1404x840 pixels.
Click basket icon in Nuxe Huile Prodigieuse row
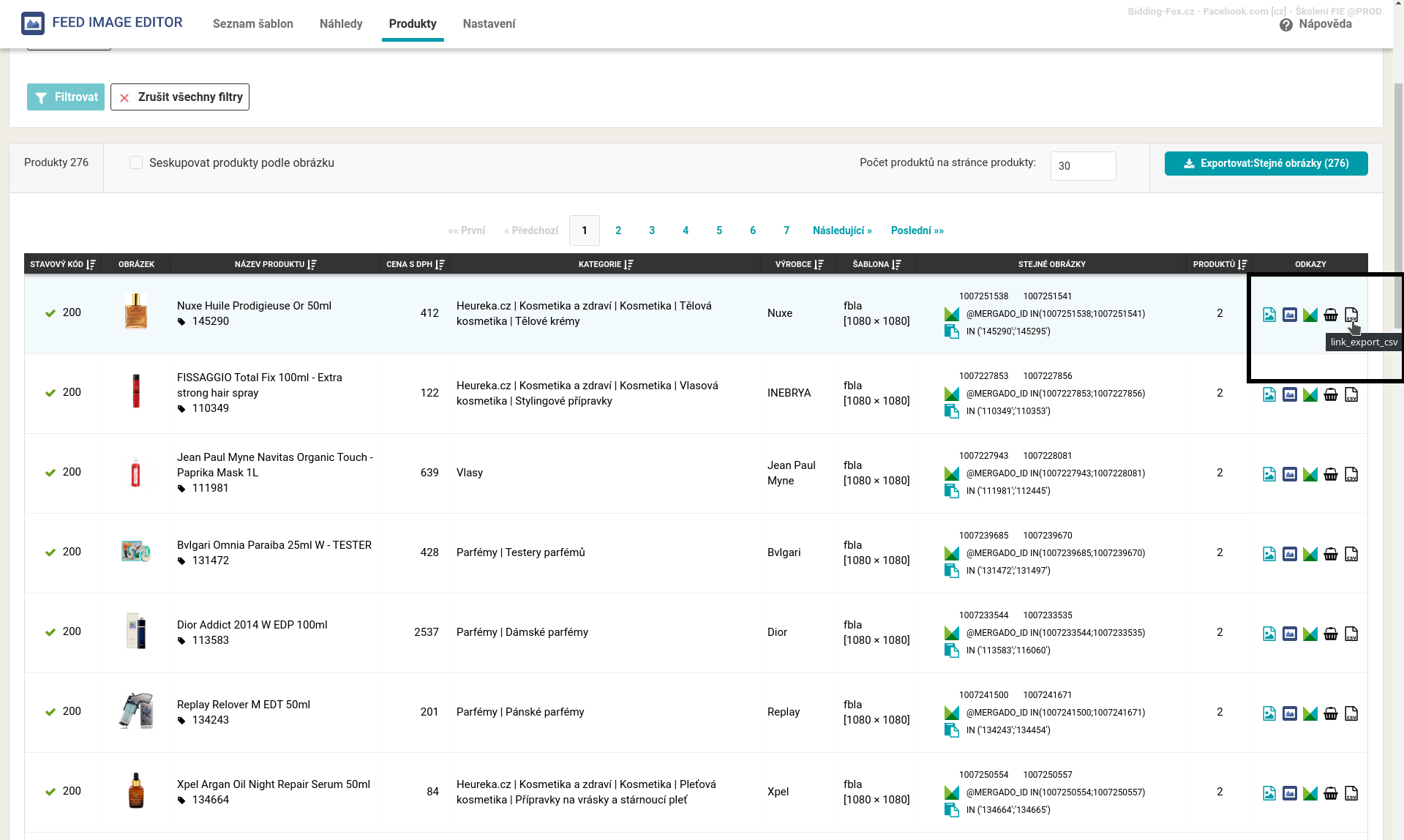click(1331, 315)
